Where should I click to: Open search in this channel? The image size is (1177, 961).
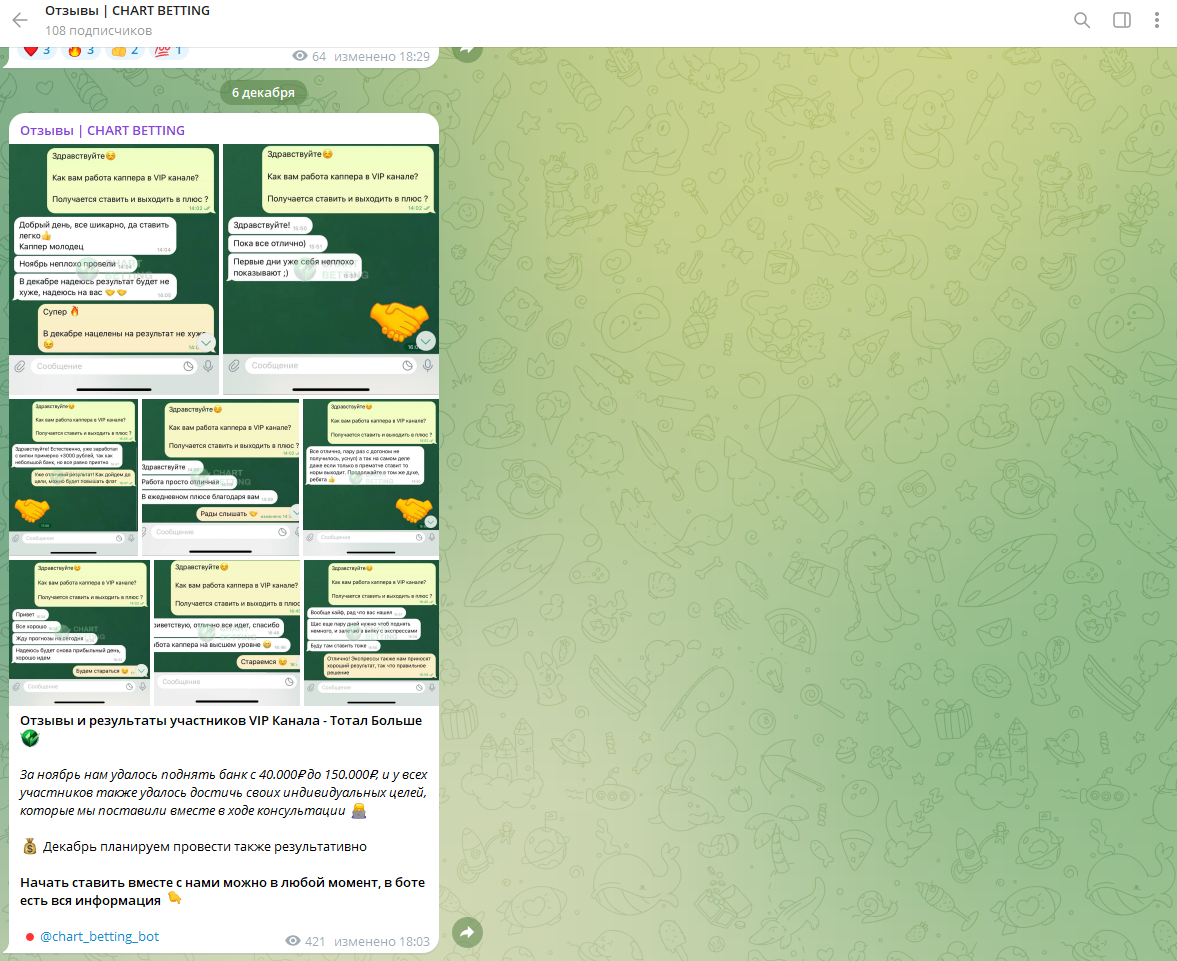click(1082, 20)
